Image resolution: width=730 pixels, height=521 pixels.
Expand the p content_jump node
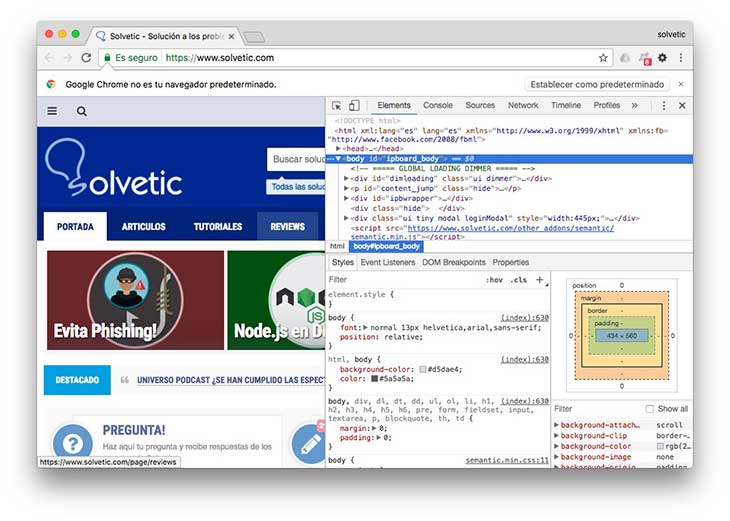[x=346, y=188]
